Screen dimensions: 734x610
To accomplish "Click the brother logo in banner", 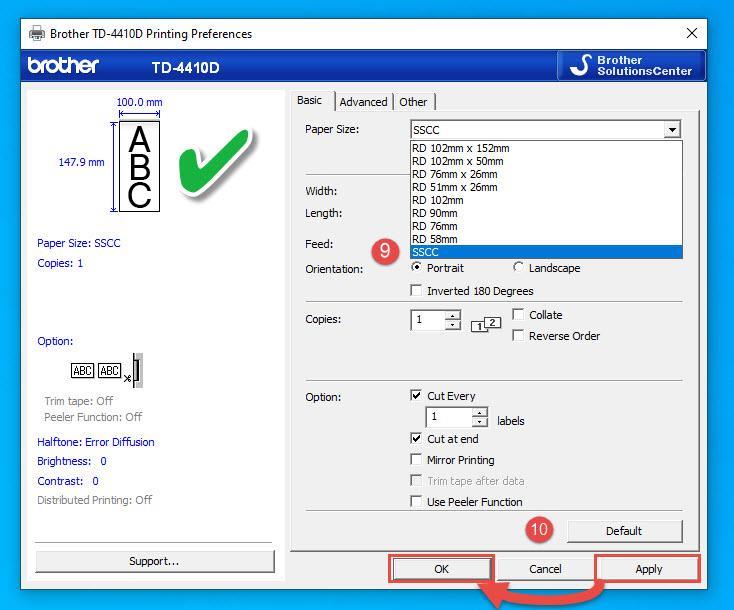I will [x=63, y=66].
